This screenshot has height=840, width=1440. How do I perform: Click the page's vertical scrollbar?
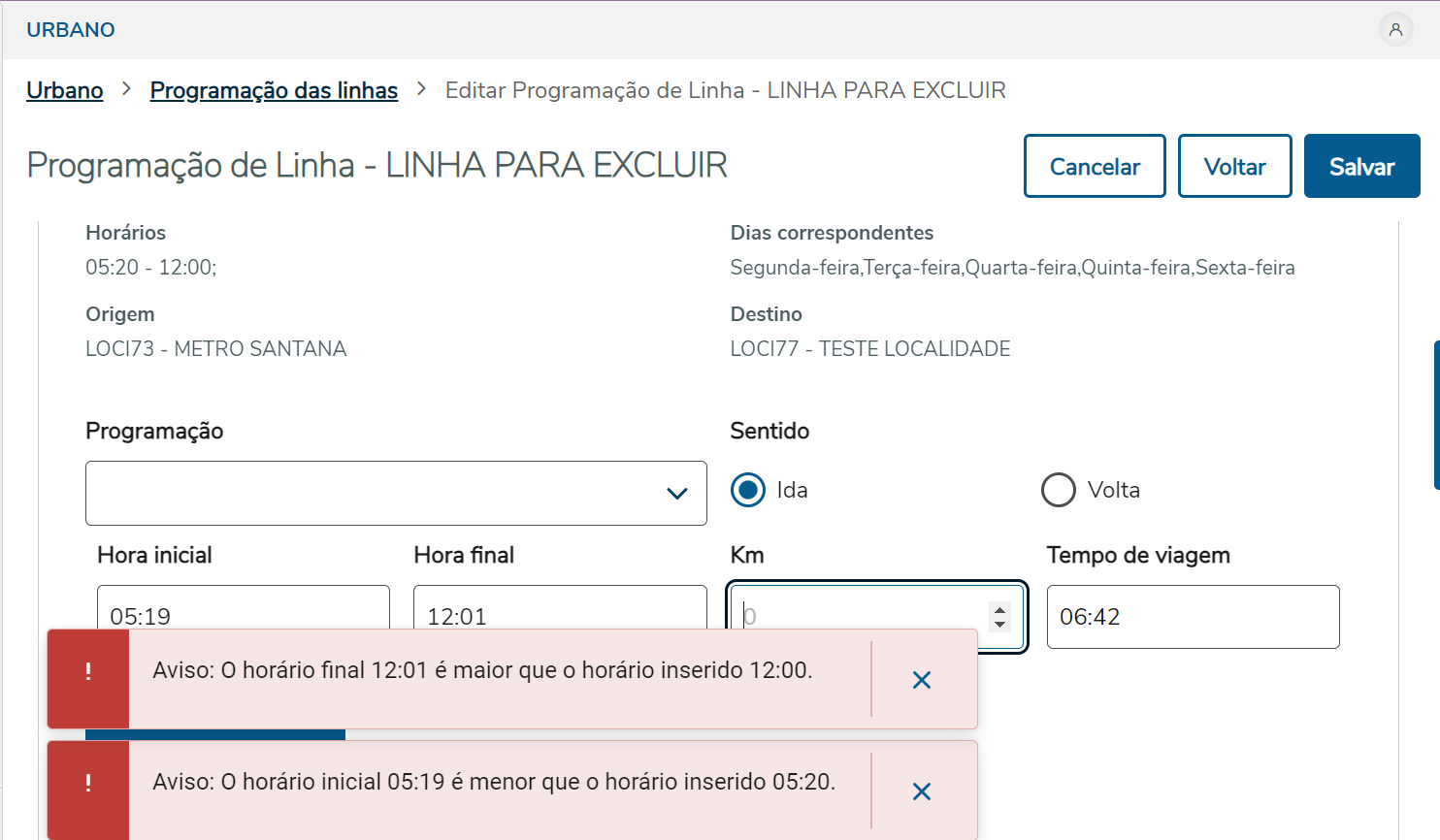pos(1436,415)
